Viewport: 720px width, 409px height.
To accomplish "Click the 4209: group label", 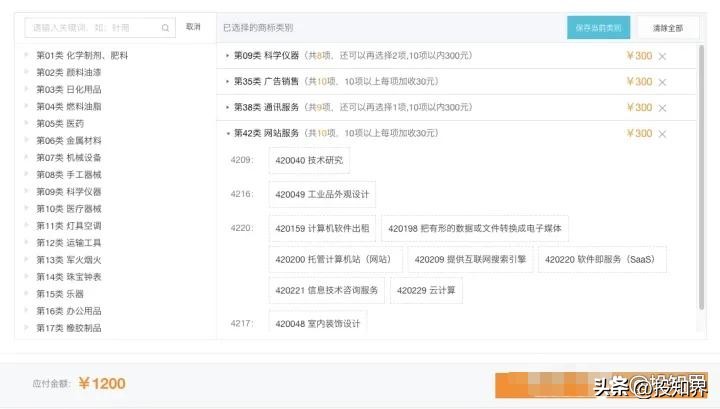I will 242,160.
